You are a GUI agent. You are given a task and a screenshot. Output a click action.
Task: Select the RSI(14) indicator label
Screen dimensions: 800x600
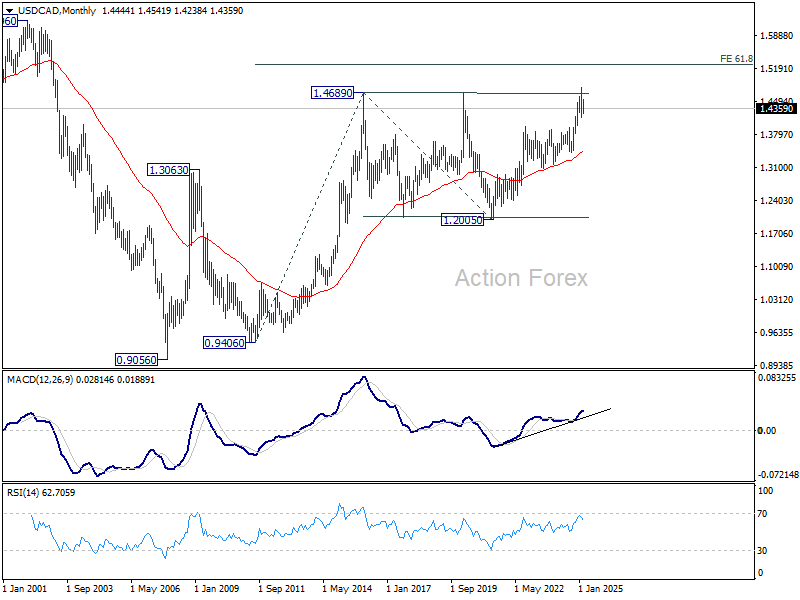[24, 492]
